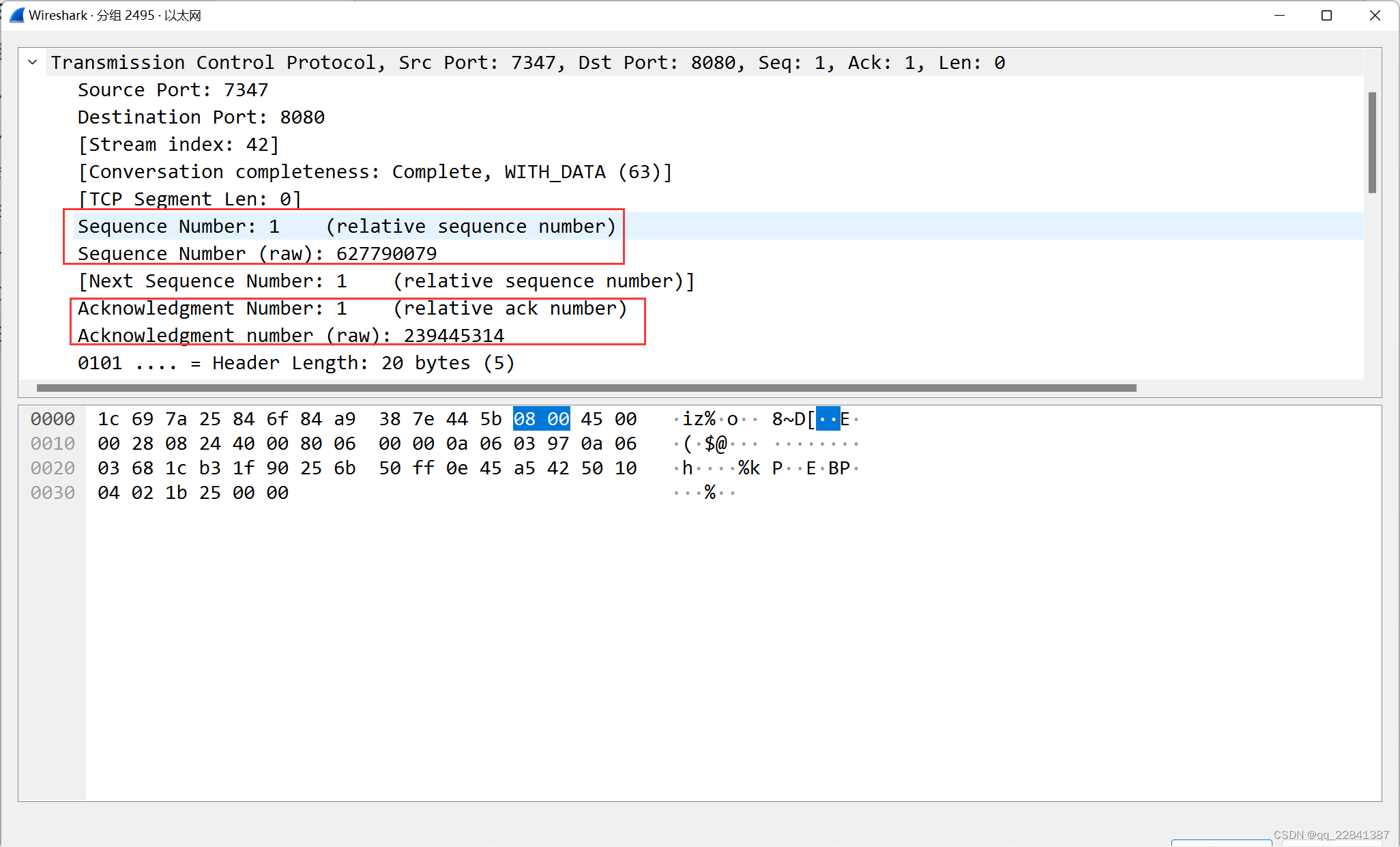
Task: Click ASCII text BP in row 0020
Action: point(839,468)
